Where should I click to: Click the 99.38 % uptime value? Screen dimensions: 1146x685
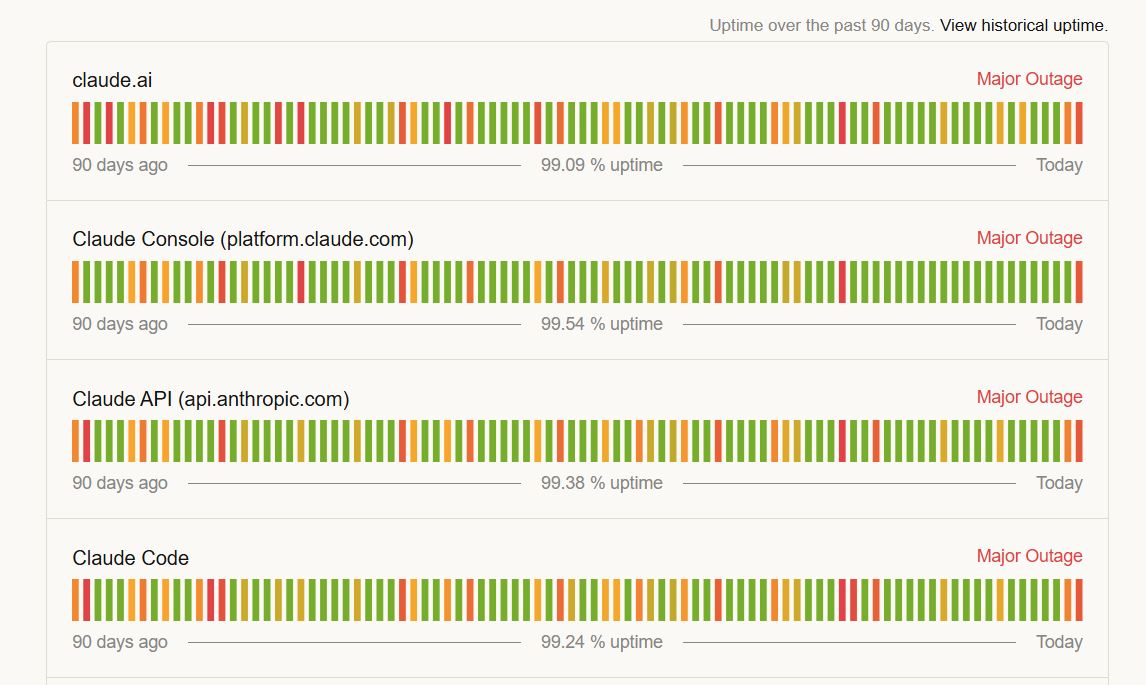[x=602, y=483]
